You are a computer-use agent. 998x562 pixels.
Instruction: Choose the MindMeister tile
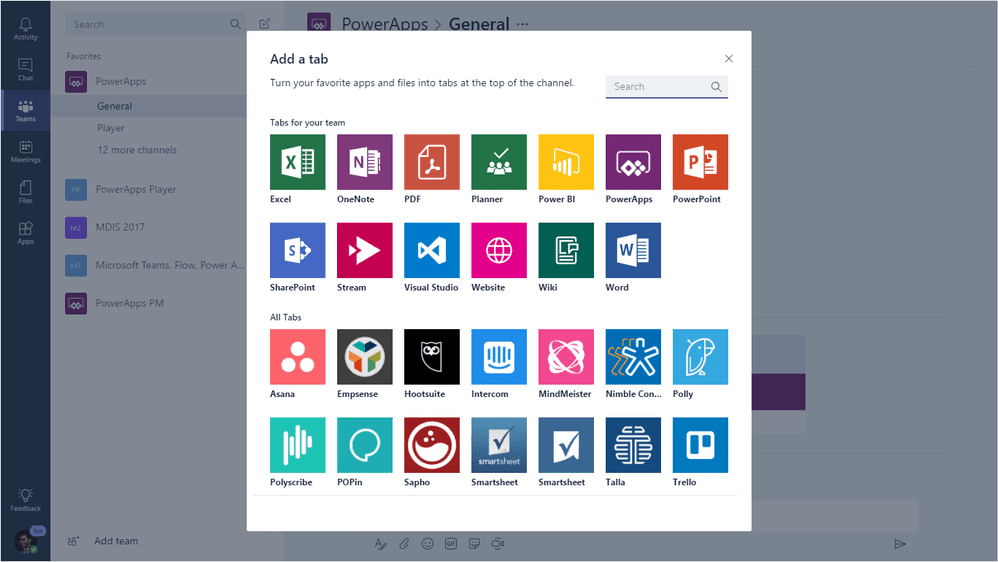[566, 356]
